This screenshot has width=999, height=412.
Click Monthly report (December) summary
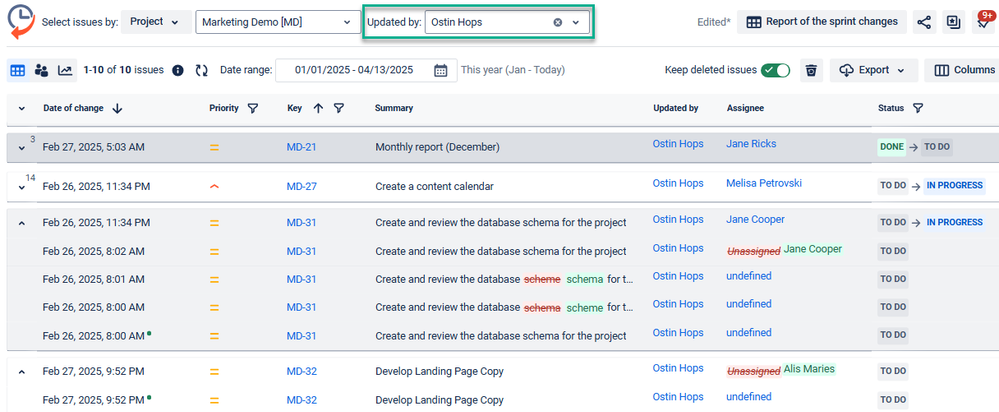pos(437,147)
